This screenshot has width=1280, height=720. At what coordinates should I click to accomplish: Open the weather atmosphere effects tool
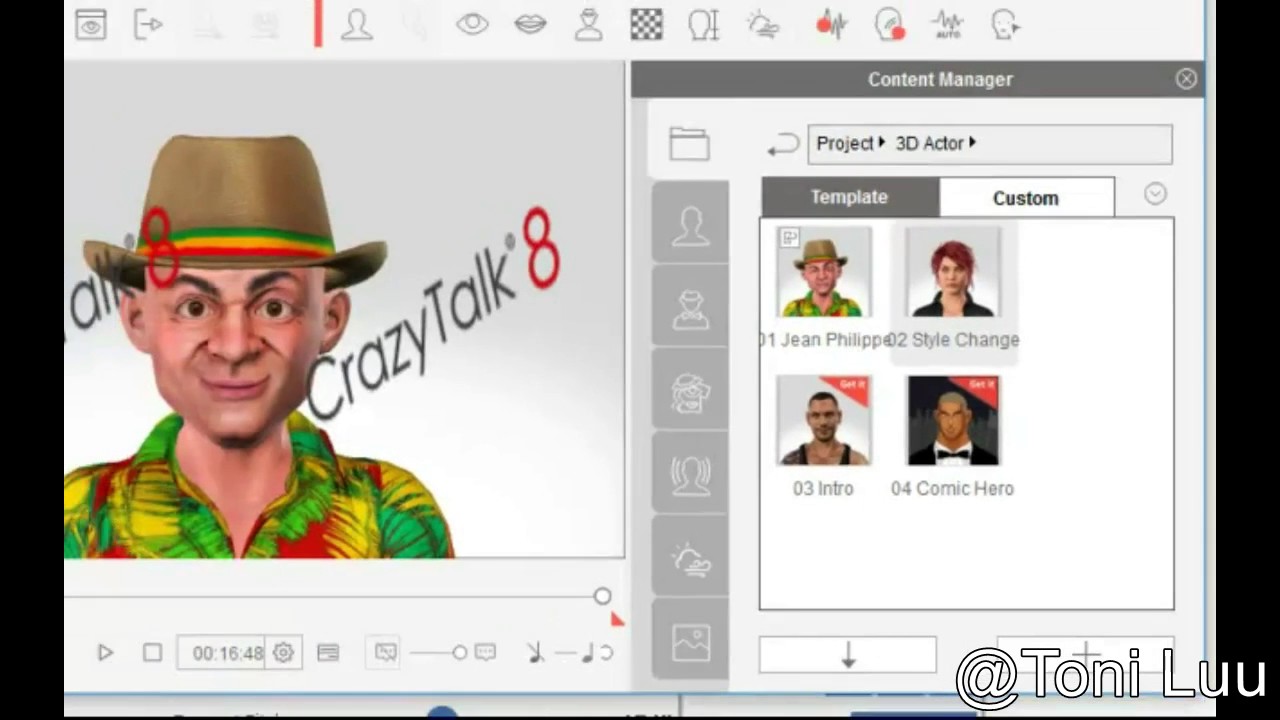(x=762, y=24)
